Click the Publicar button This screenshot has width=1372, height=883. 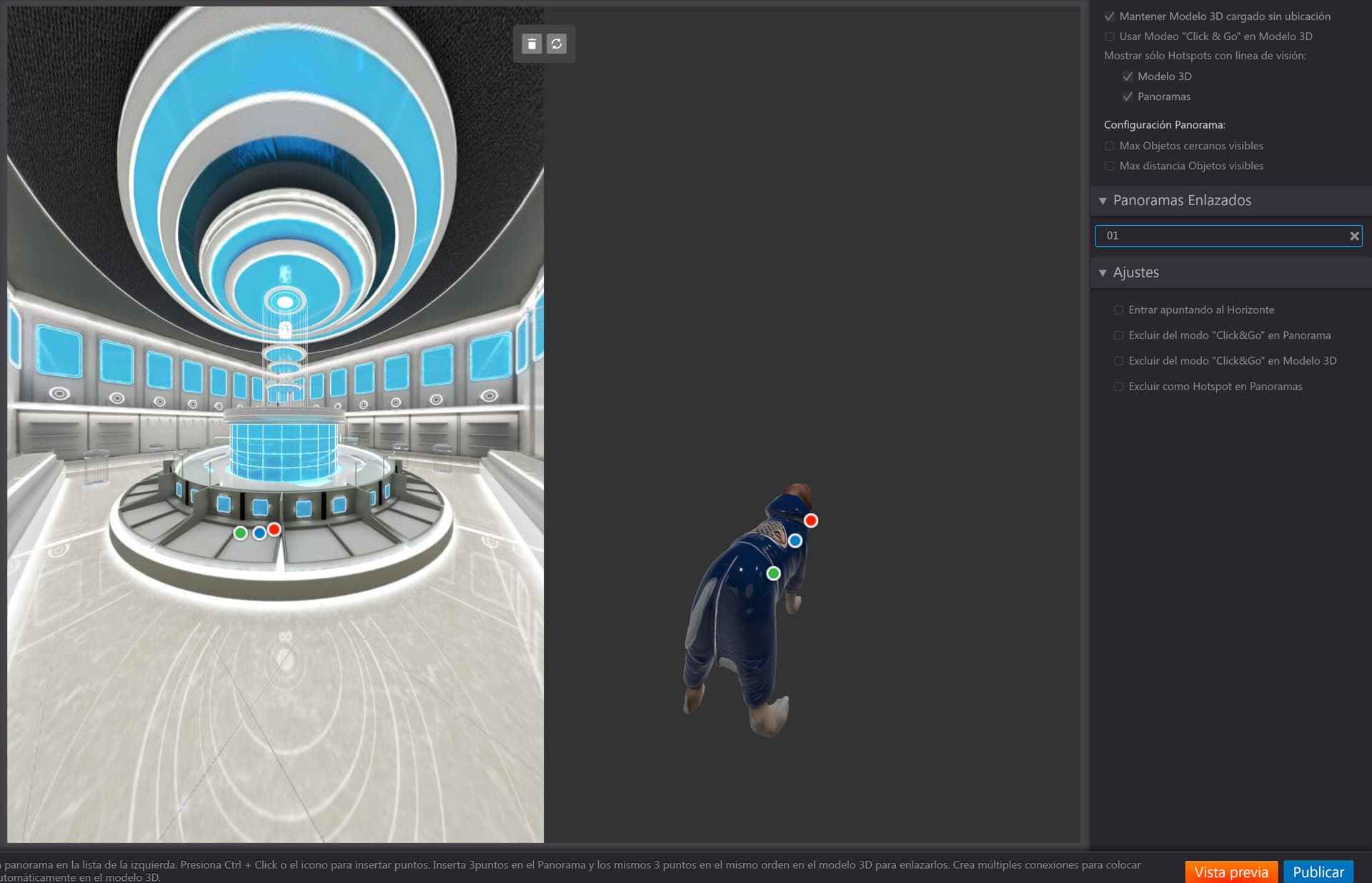pyautogui.click(x=1318, y=872)
